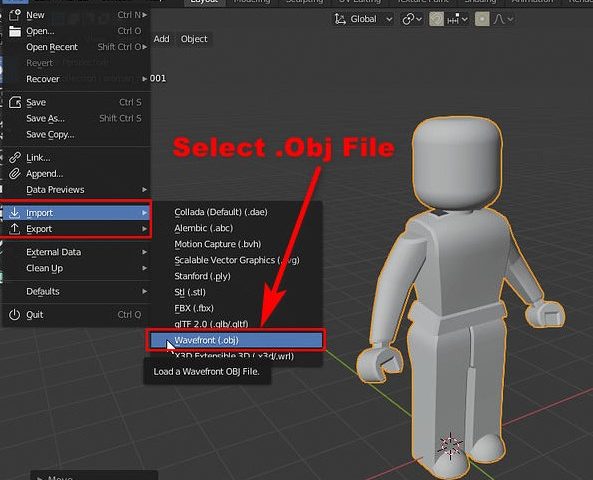Expand the External Data submenu
The image size is (593, 480).
[77, 252]
